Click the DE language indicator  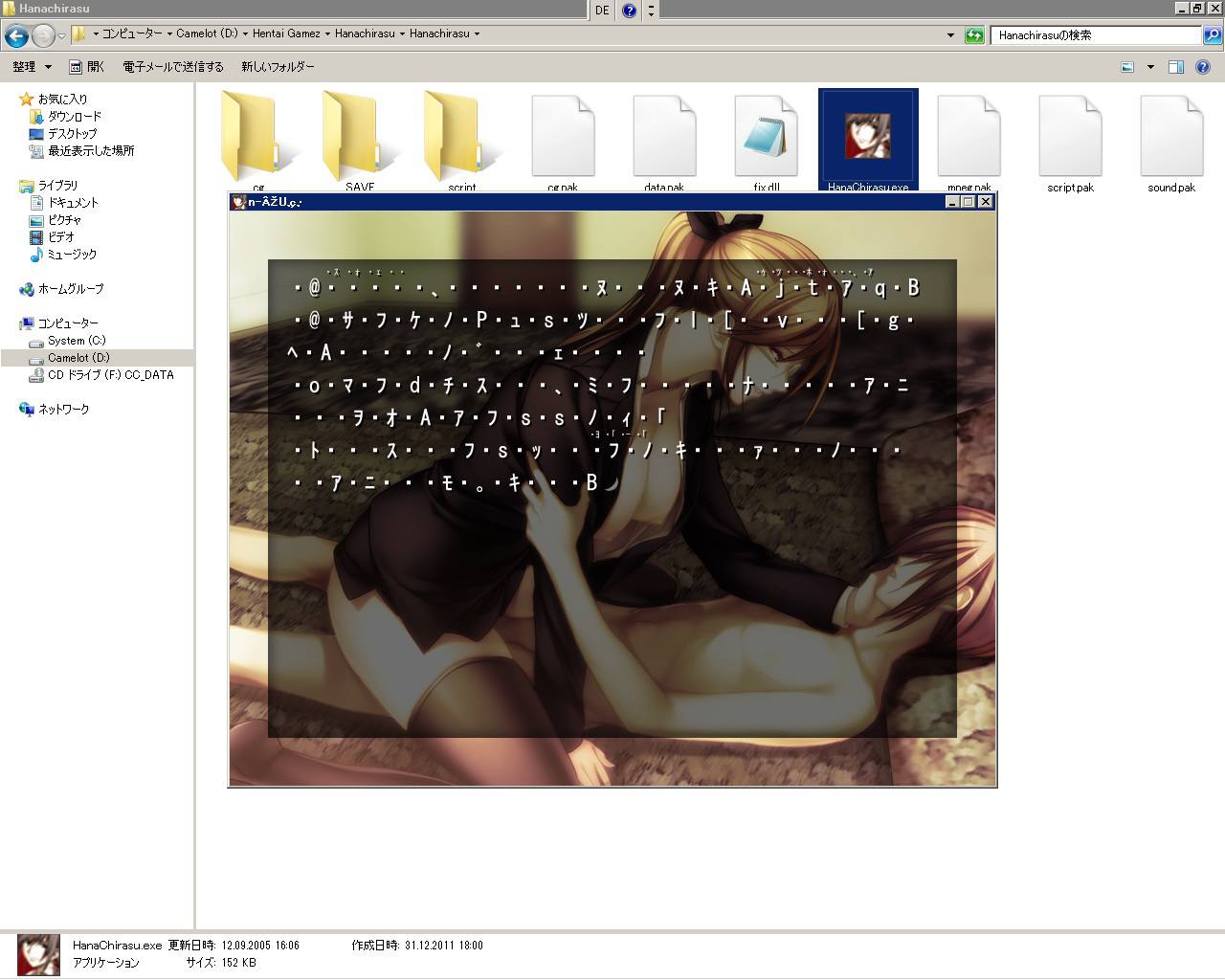point(602,11)
